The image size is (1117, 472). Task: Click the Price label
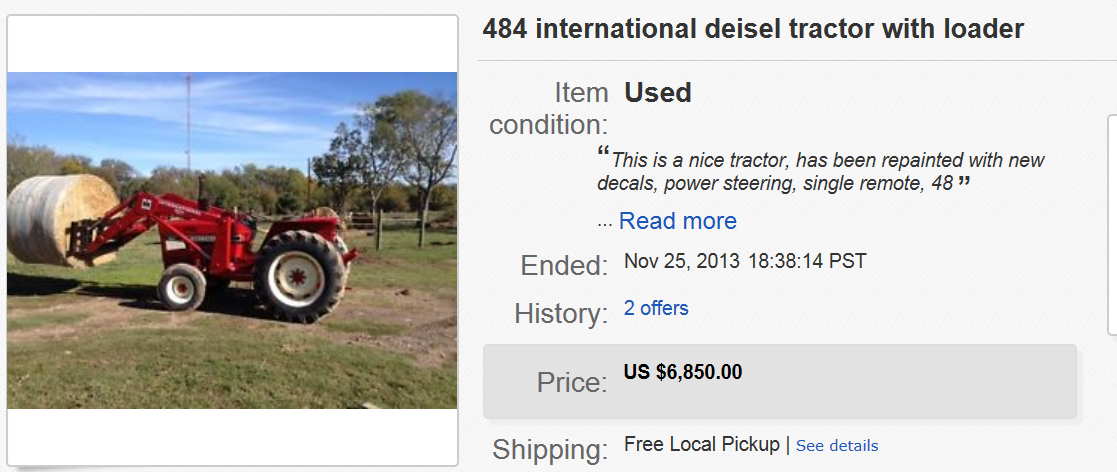point(571,382)
